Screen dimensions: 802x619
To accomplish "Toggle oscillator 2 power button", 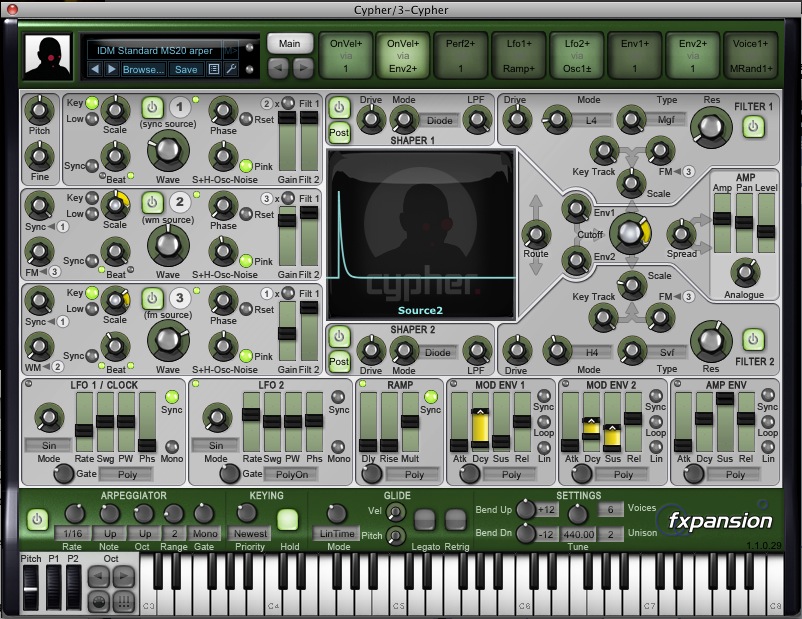I will coord(152,203).
